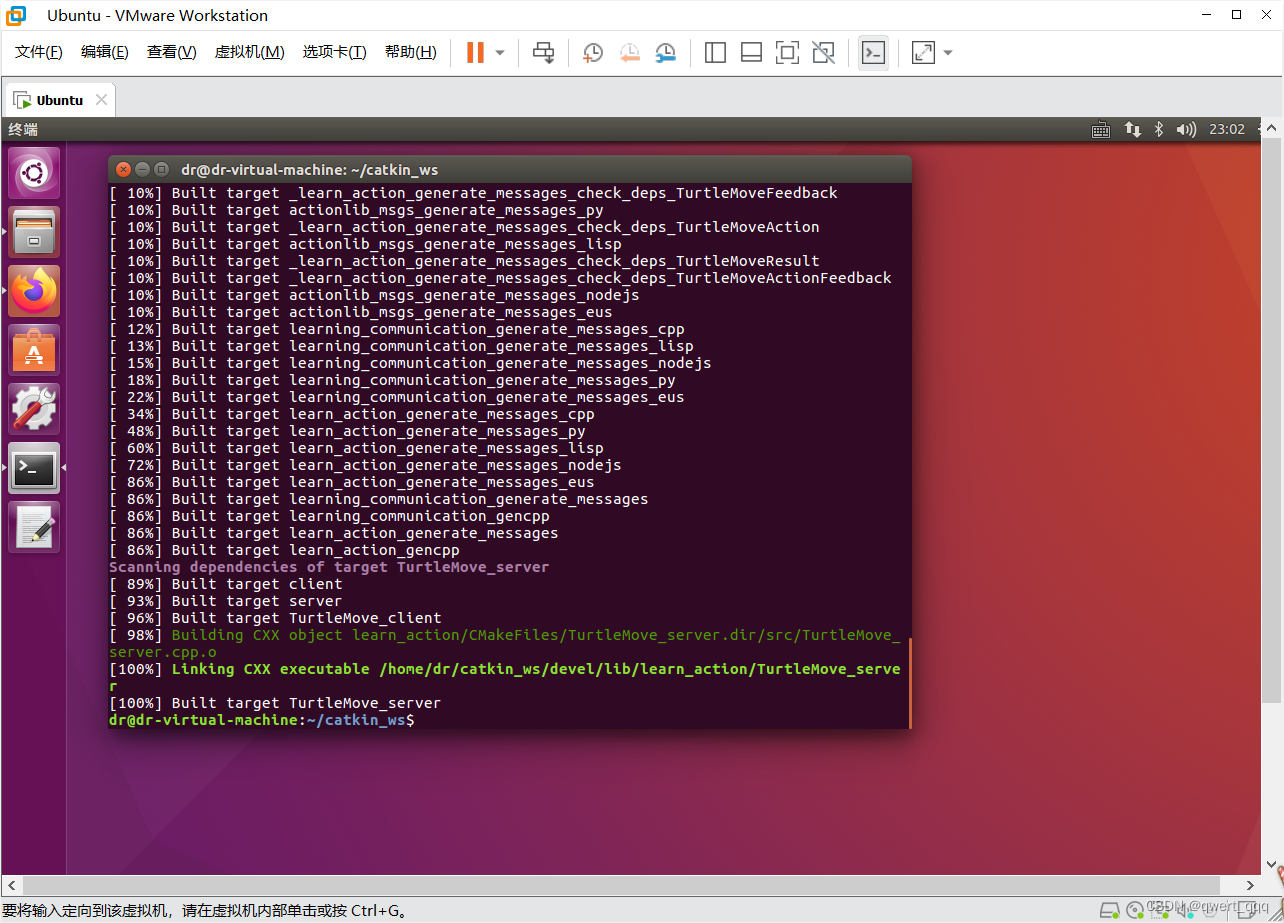Select the Ubuntu VM tab

click(x=60, y=100)
